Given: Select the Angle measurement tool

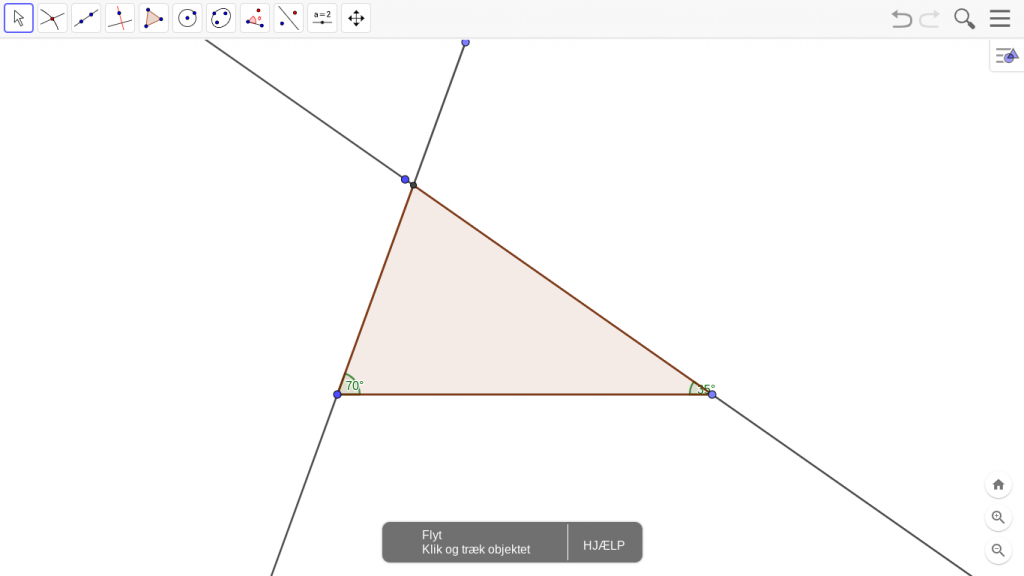Looking at the screenshot, I should coord(255,18).
